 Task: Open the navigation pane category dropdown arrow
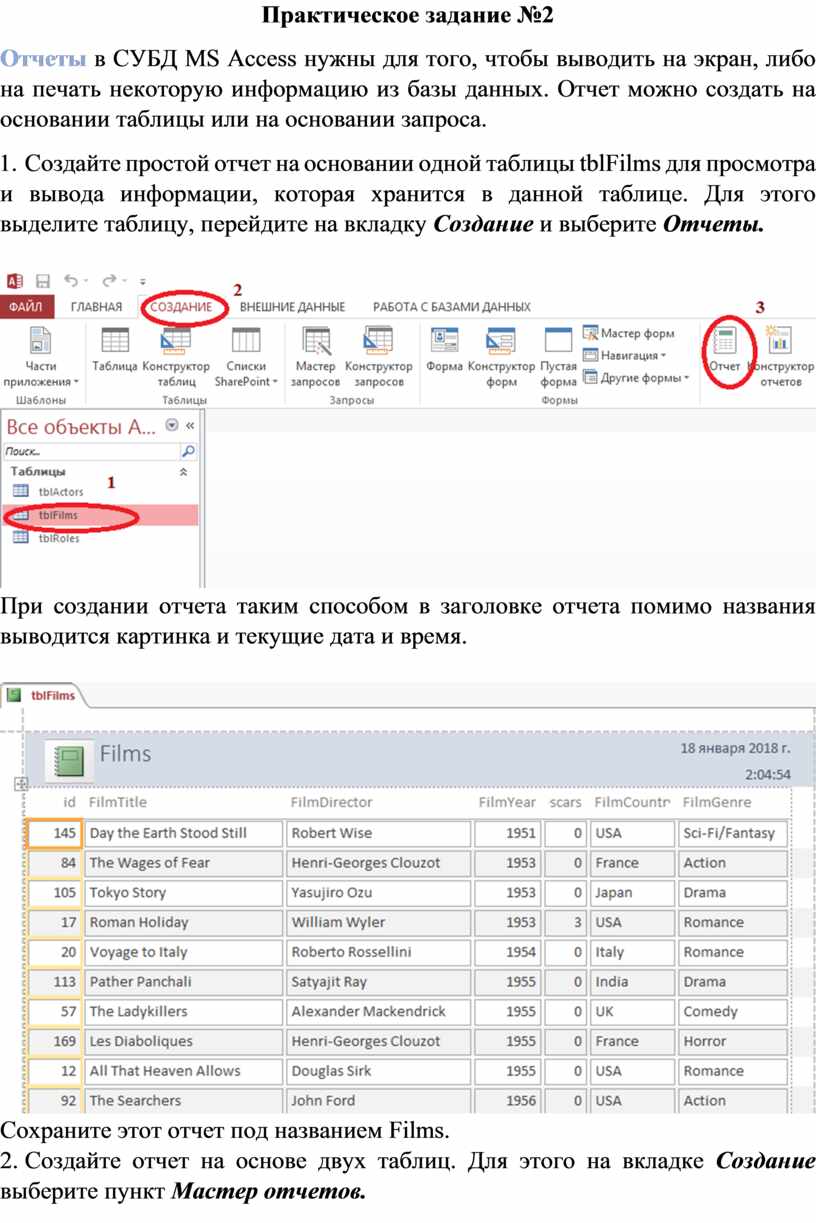(172, 425)
